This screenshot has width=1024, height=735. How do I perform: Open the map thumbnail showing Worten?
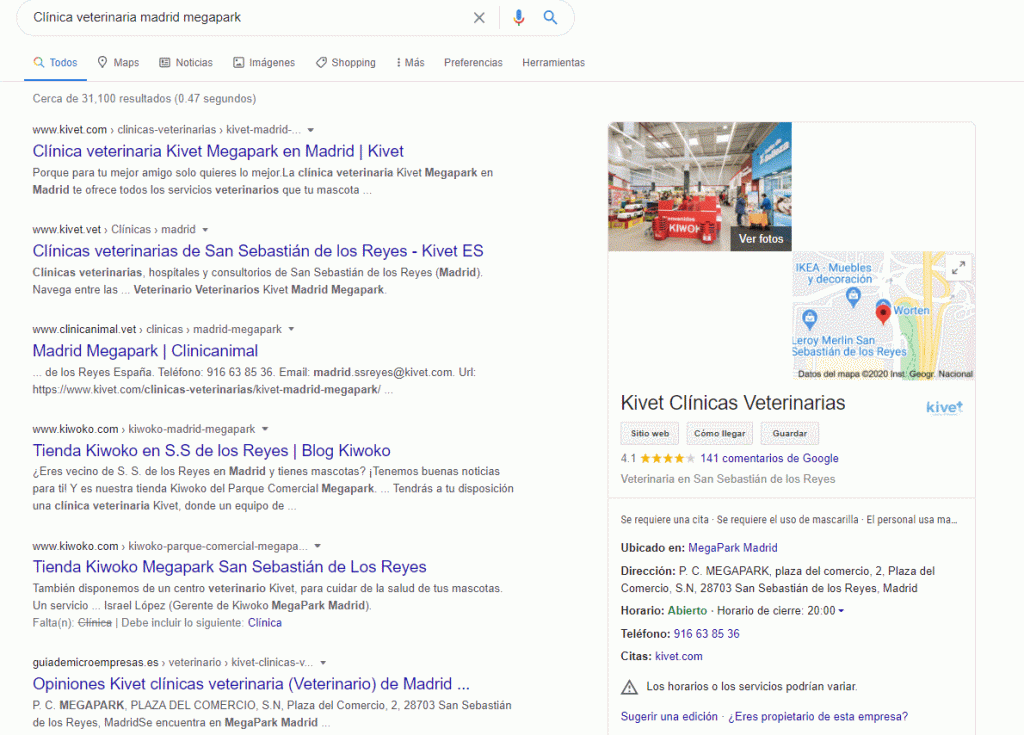[883, 316]
